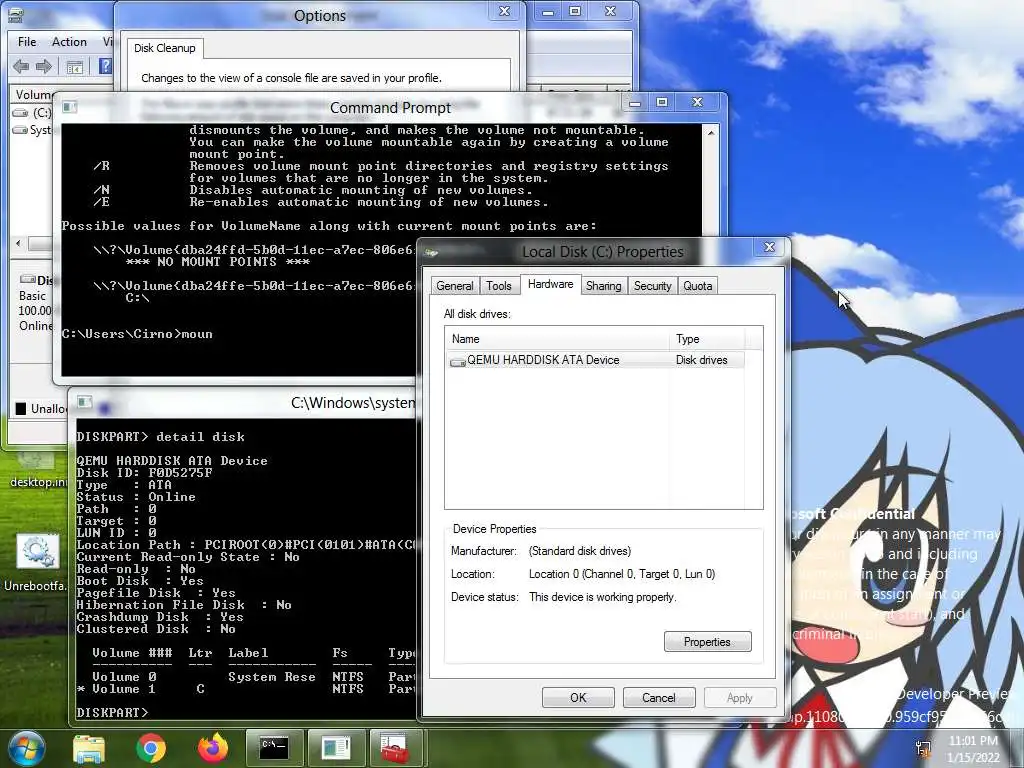The width and height of the screenshot is (1024, 768).
Task: Click the Volume column header in Disk Management
Action: coord(33,95)
